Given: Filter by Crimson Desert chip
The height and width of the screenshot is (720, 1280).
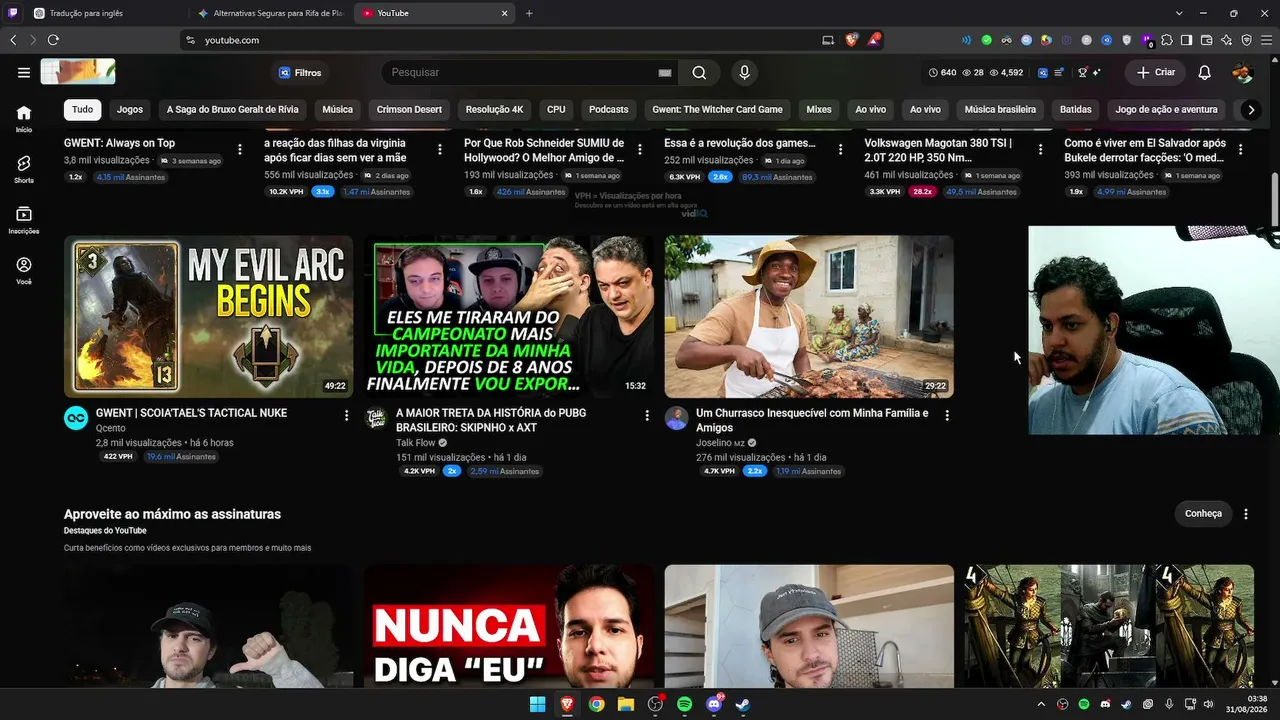Looking at the screenshot, I should (x=409, y=110).
